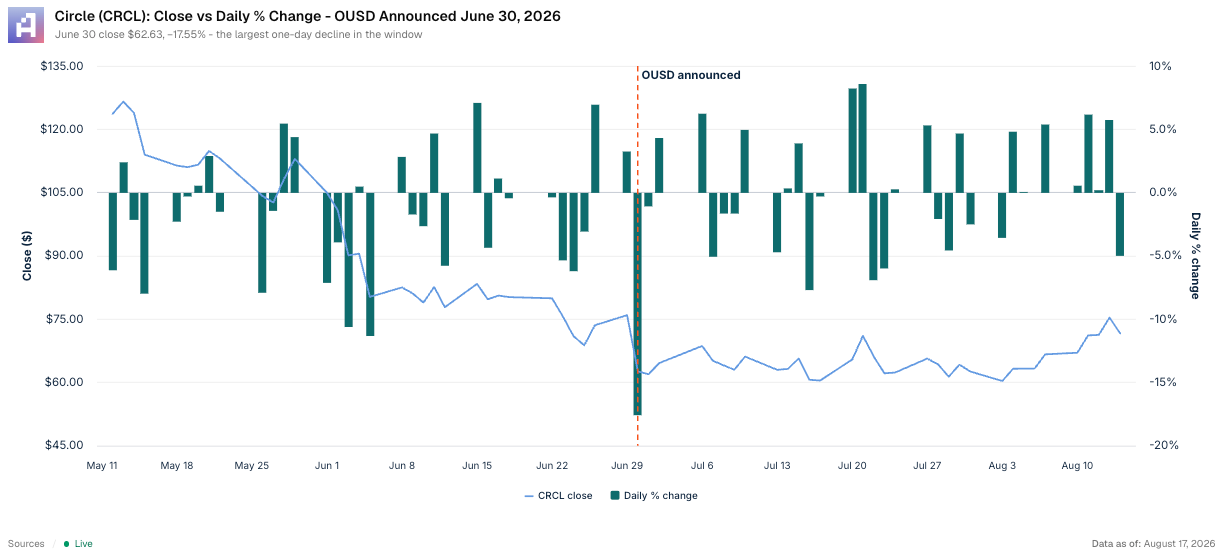1221x558 pixels.
Task: Click the $45.00 left axis label
Action: [65, 445]
